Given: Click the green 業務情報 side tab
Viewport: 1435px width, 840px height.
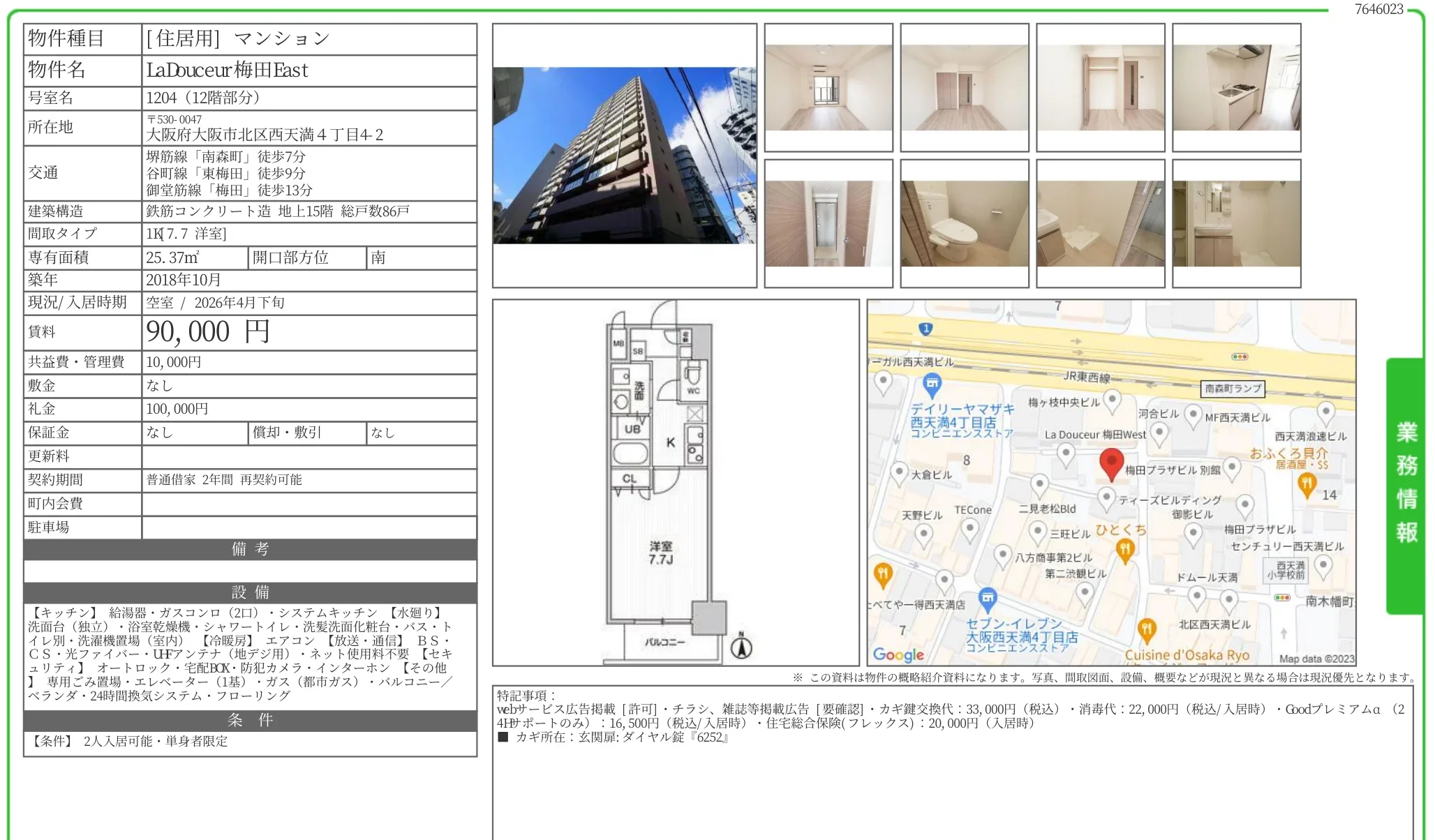Looking at the screenshot, I should pyautogui.click(x=1406, y=483).
